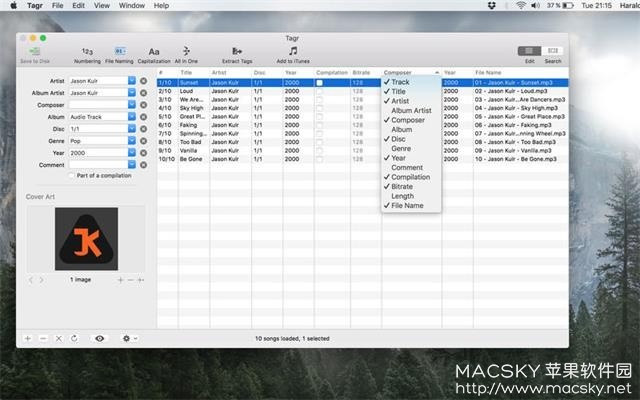Click the reload circular arrow icon
Image resolution: width=640 pixels, height=400 pixels.
click(x=74, y=338)
